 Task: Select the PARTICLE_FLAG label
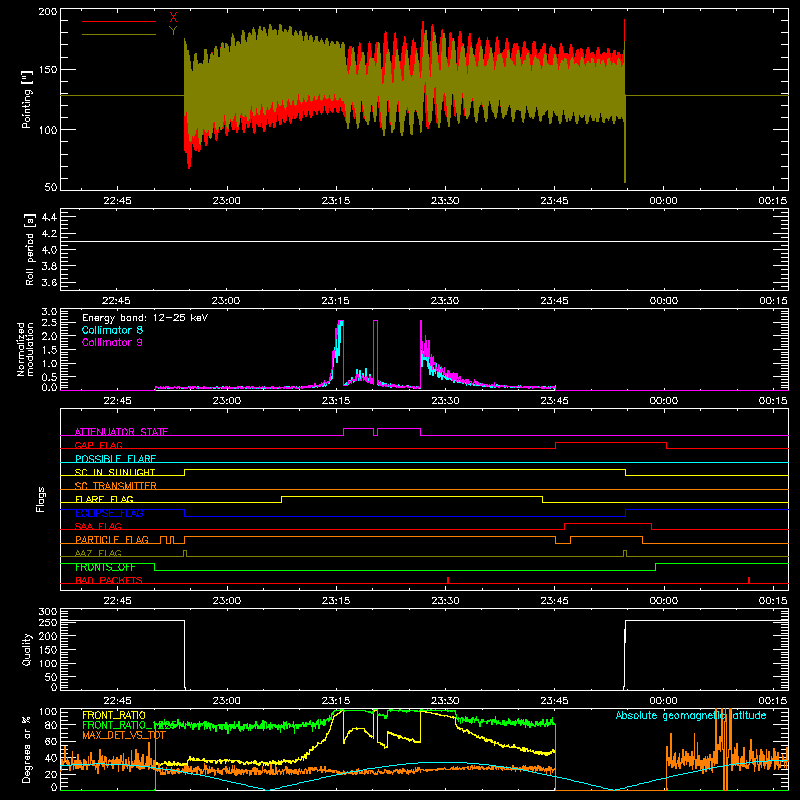coord(112,539)
